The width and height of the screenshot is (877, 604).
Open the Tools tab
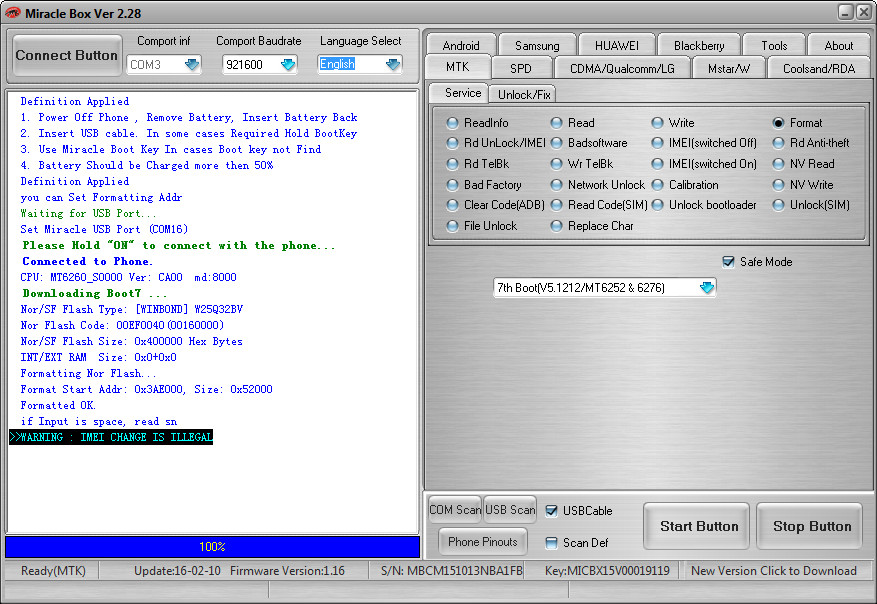[774, 45]
